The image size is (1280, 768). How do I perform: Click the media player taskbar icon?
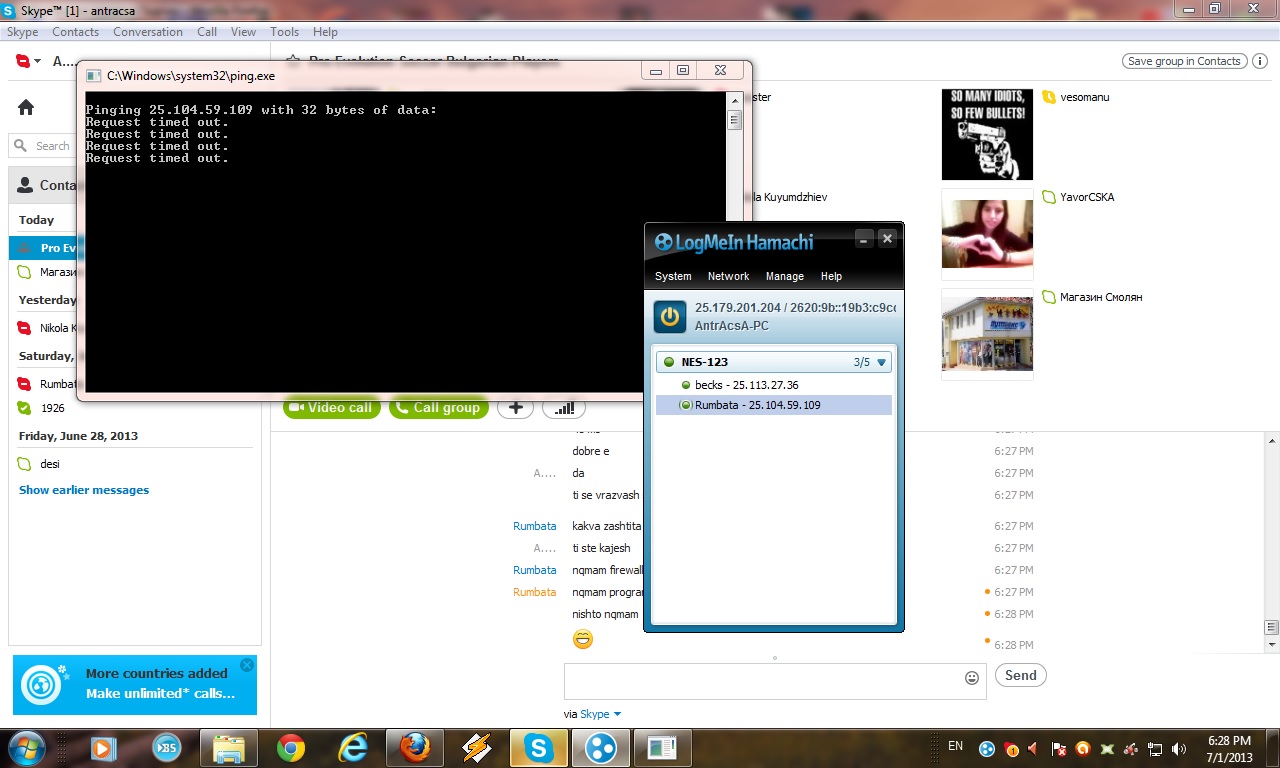pyautogui.click(x=103, y=748)
